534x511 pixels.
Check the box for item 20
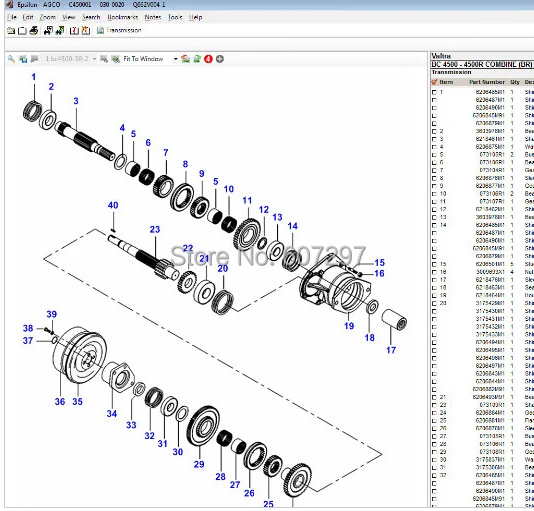(434, 303)
